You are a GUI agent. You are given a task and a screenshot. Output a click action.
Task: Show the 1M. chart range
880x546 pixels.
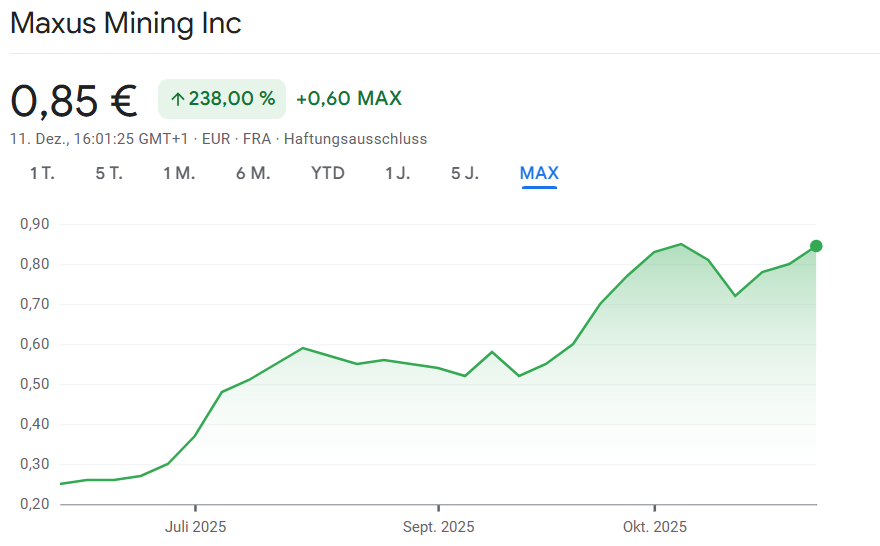(179, 173)
